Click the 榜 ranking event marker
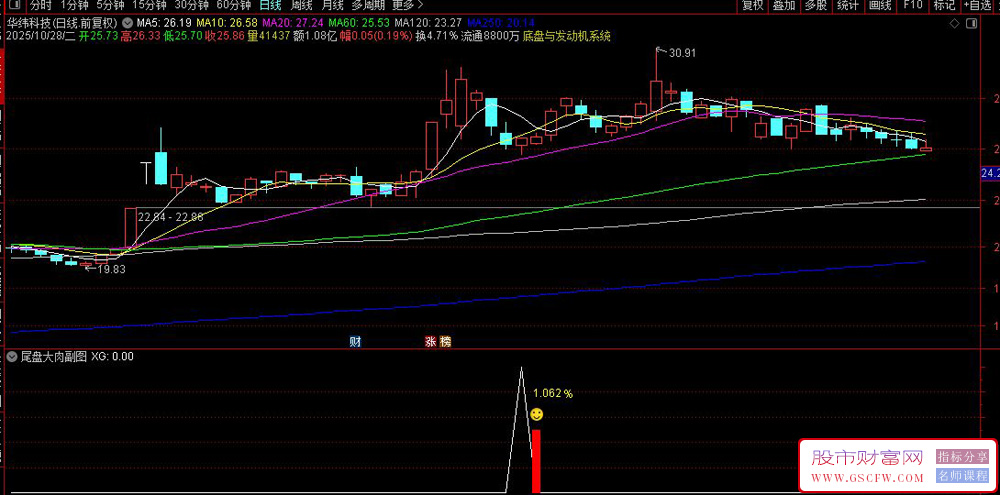Viewport: 1000px width, 495px height. coord(445,342)
